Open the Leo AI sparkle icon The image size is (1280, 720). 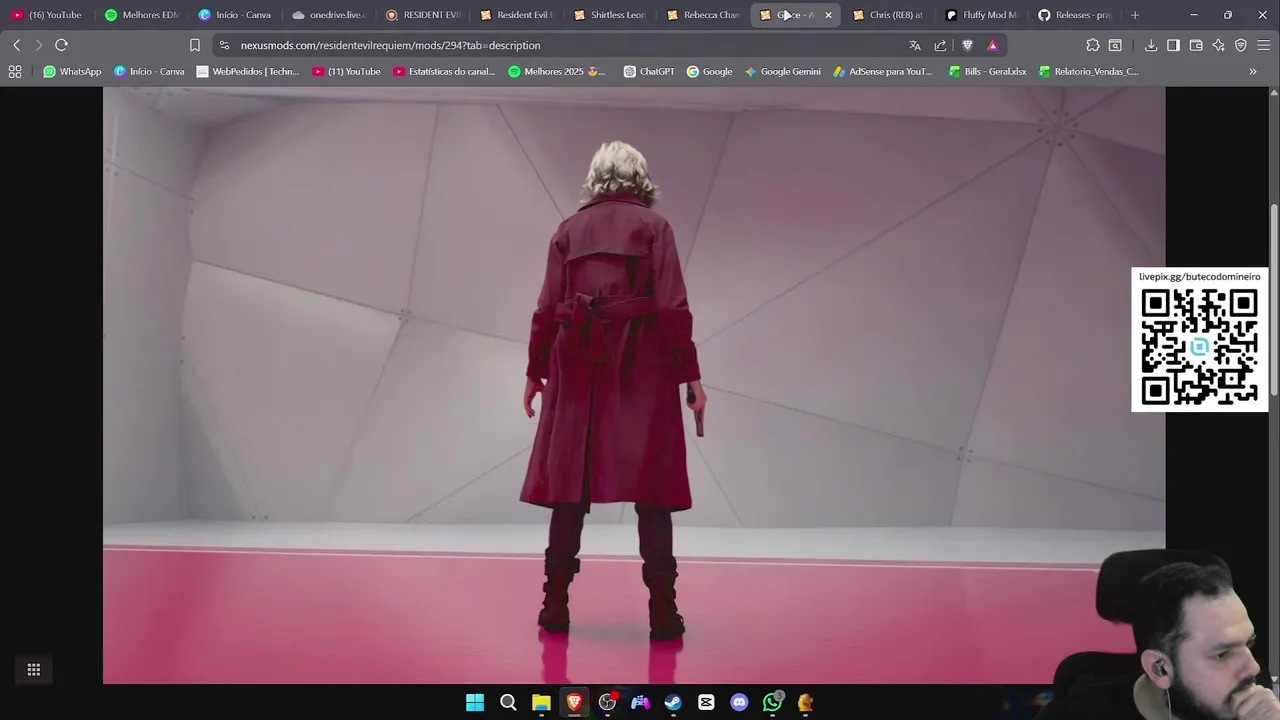click(1218, 45)
